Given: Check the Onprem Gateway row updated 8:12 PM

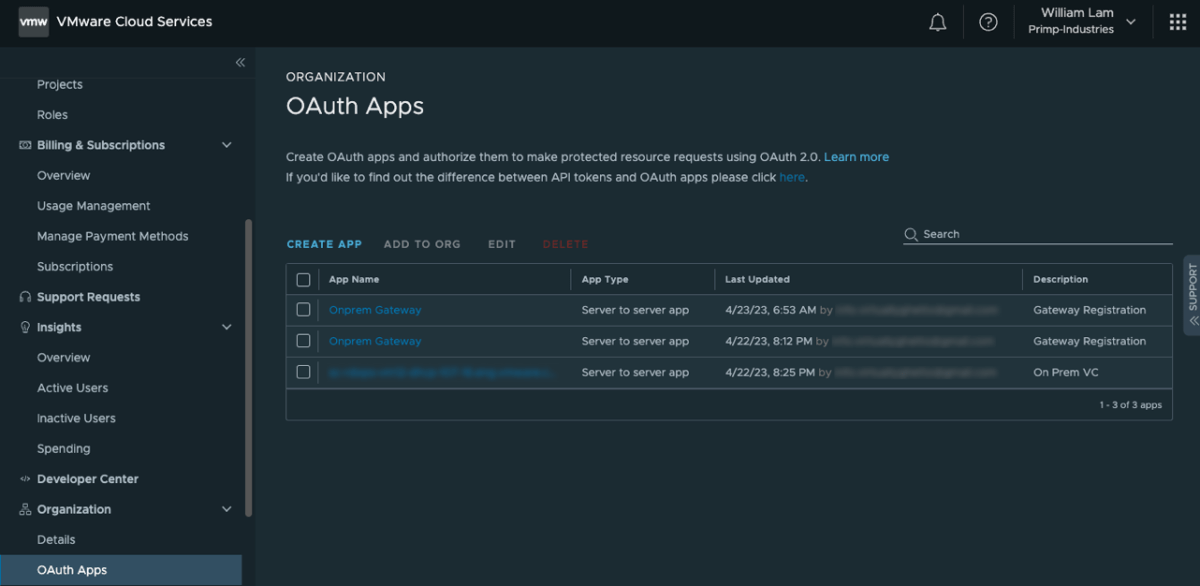Looking at the screenshot, I should click(304, 341).
